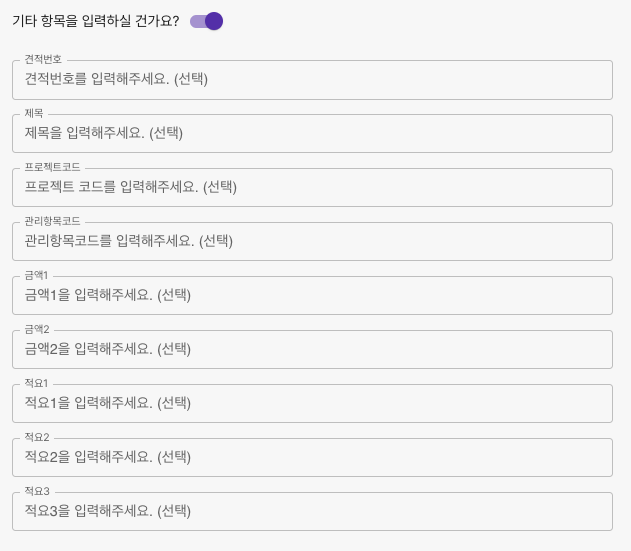The width and height of the screenshot is (631, 551).
Task: Click the small 금액1 floating label
Action: [37, 276]
